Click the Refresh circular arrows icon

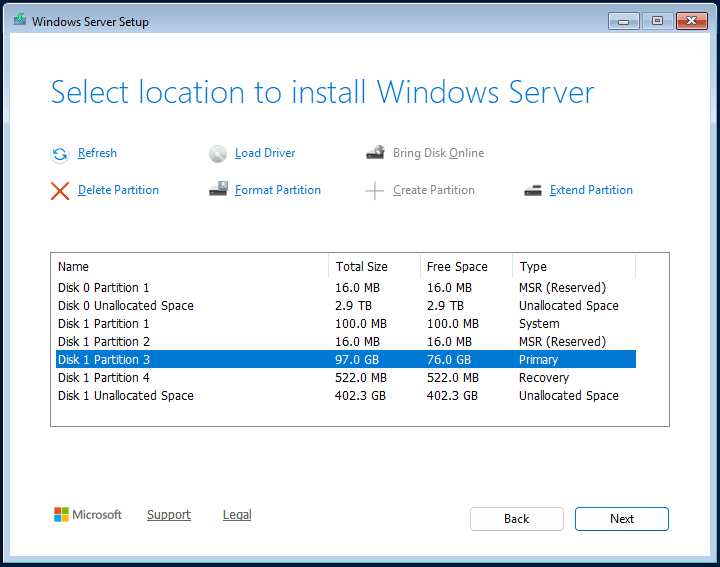[60, 154]
